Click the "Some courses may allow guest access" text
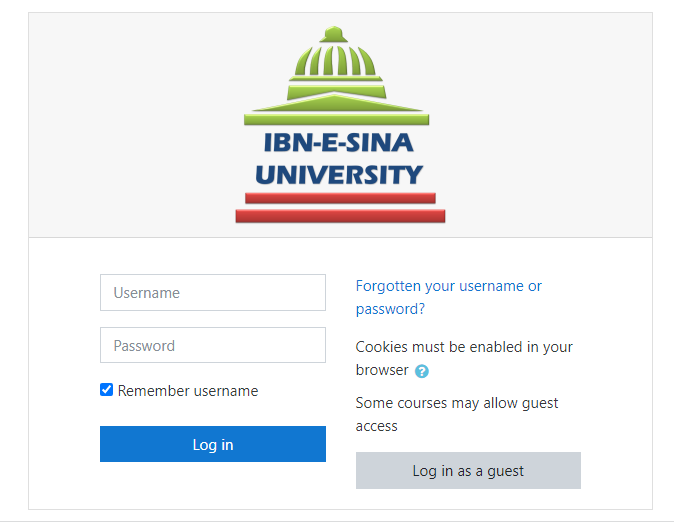The height and width of the screenshot is (523, 674). coord(457,403)
